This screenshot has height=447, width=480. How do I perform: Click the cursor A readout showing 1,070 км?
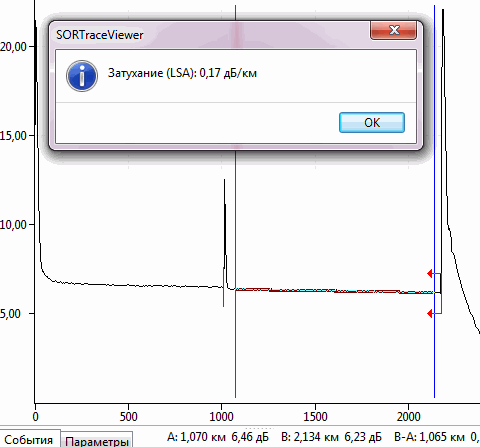[218, 437]
